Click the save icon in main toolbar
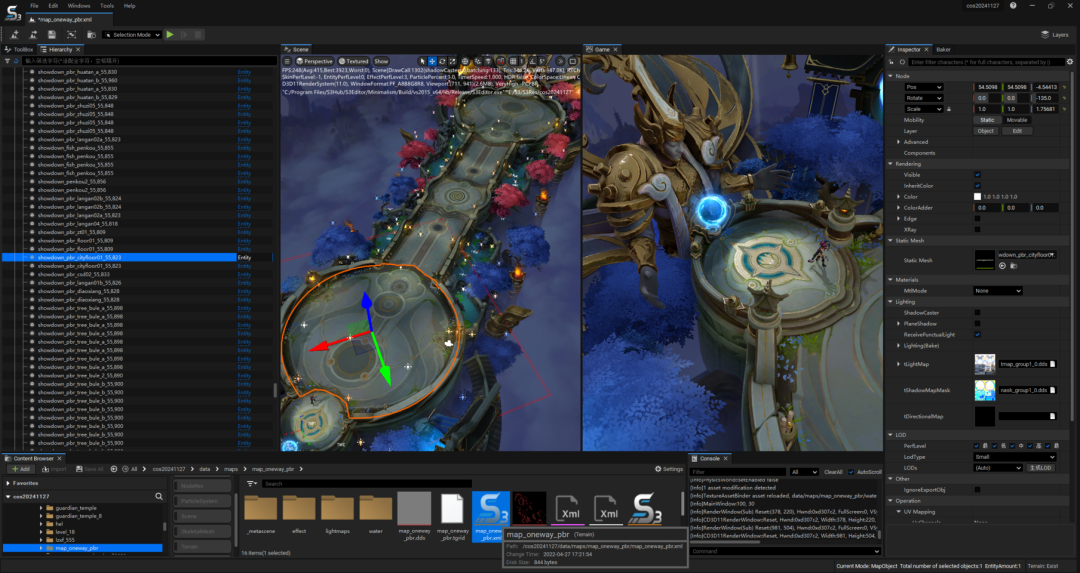This screenshot has width=1080, height=573. click(x=52, y=34)
